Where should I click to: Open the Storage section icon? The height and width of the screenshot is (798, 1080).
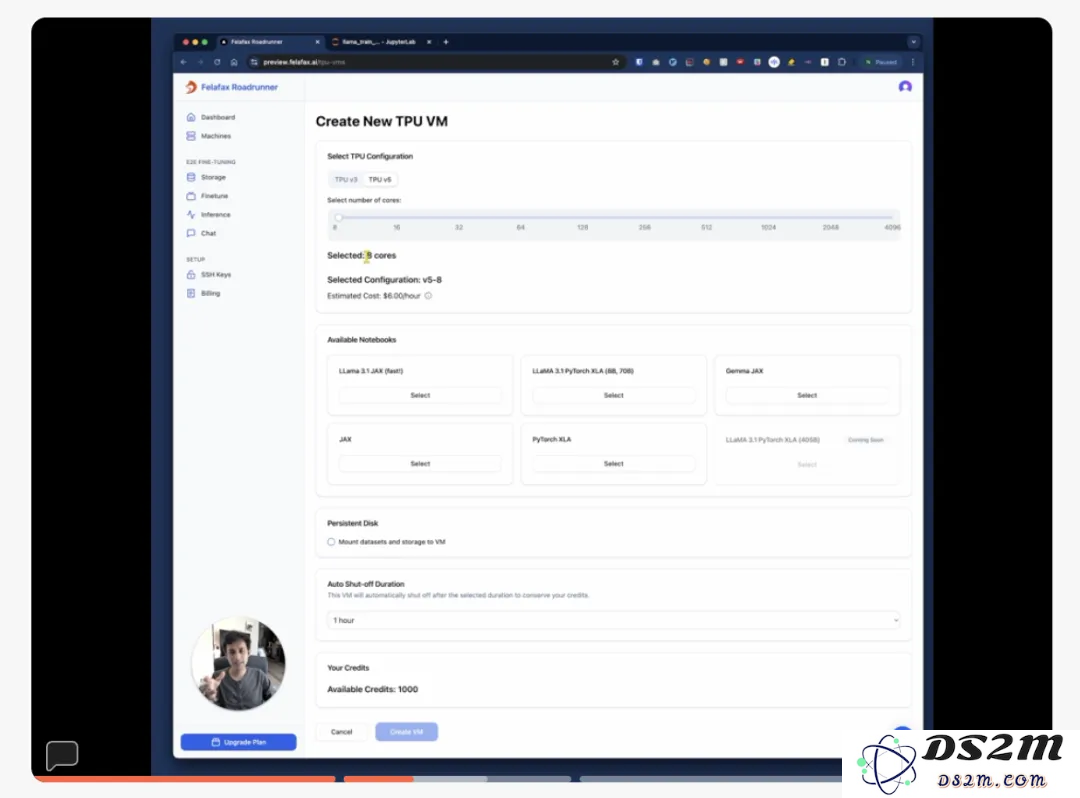(191, 178)
